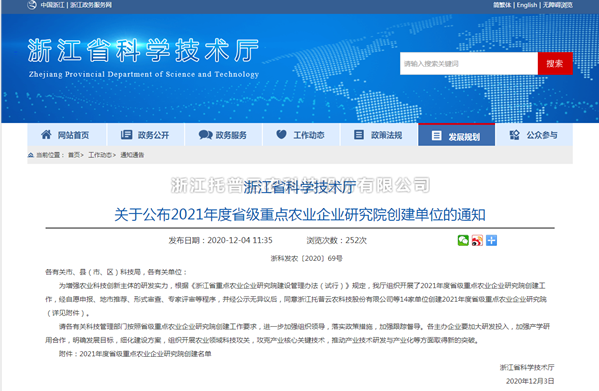Click the 政务公开 newspaper icon

click(126, 134)
